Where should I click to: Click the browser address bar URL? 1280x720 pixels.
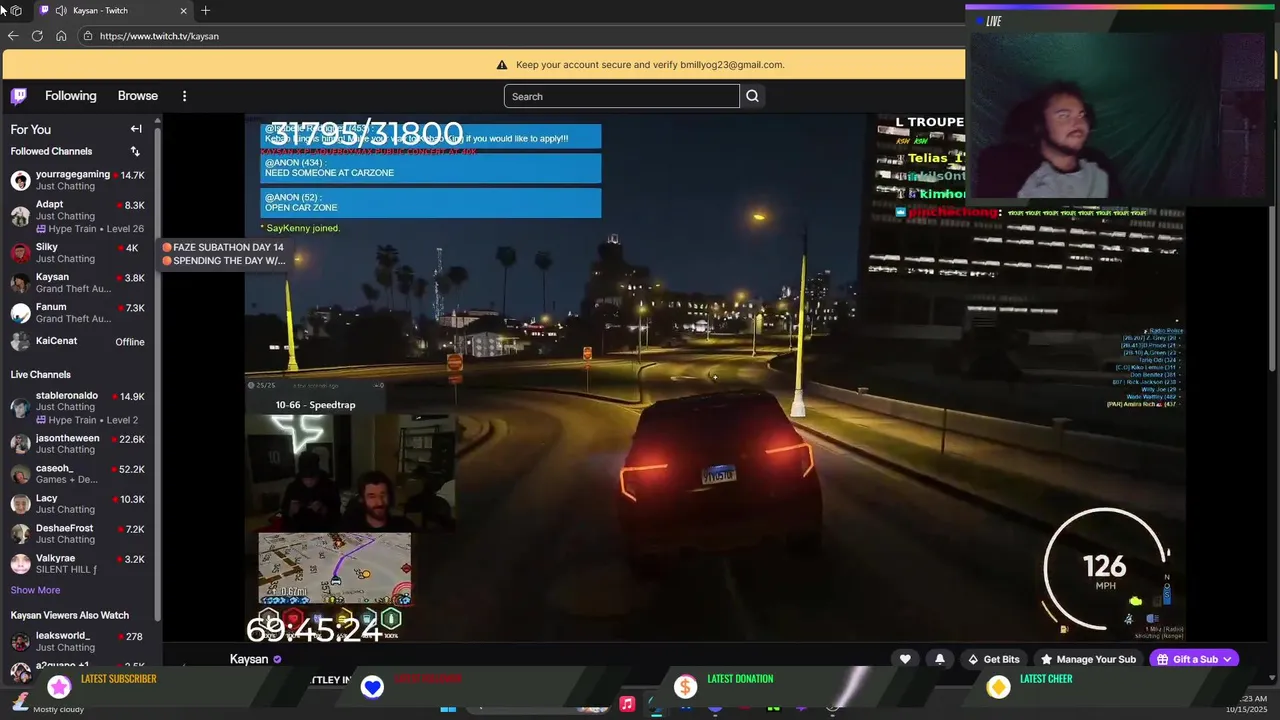click(x=159, y=36)
